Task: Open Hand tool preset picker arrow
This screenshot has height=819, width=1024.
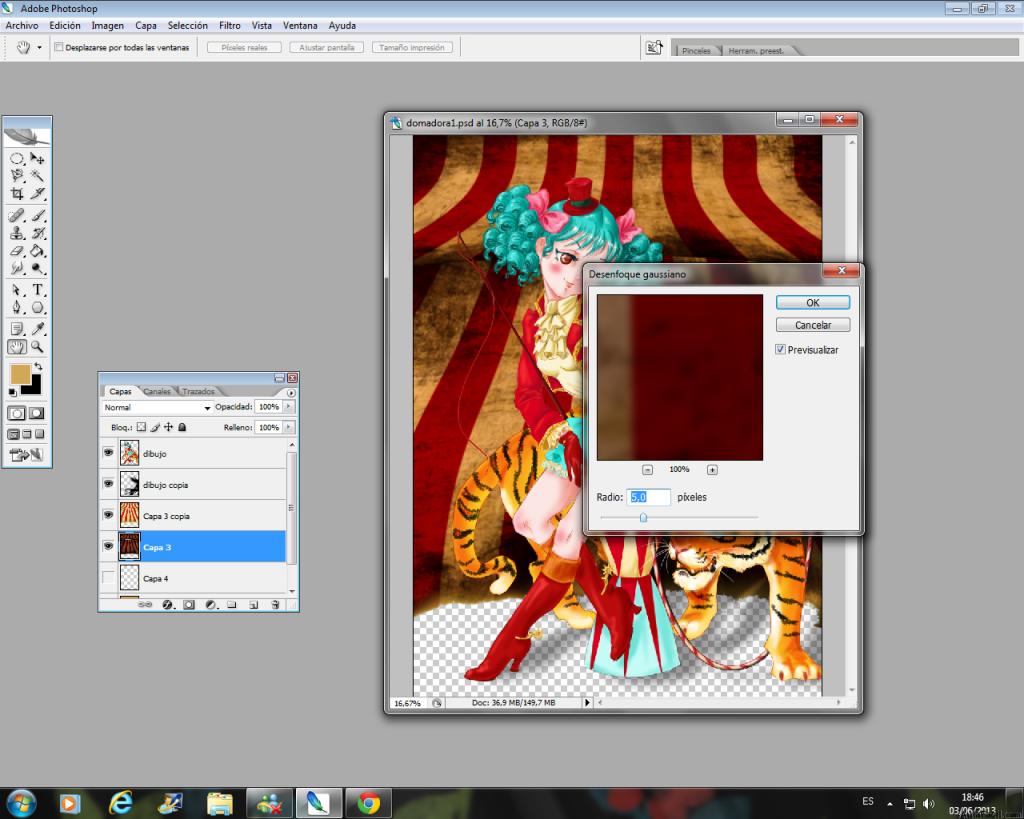Action: coord(39,48)
